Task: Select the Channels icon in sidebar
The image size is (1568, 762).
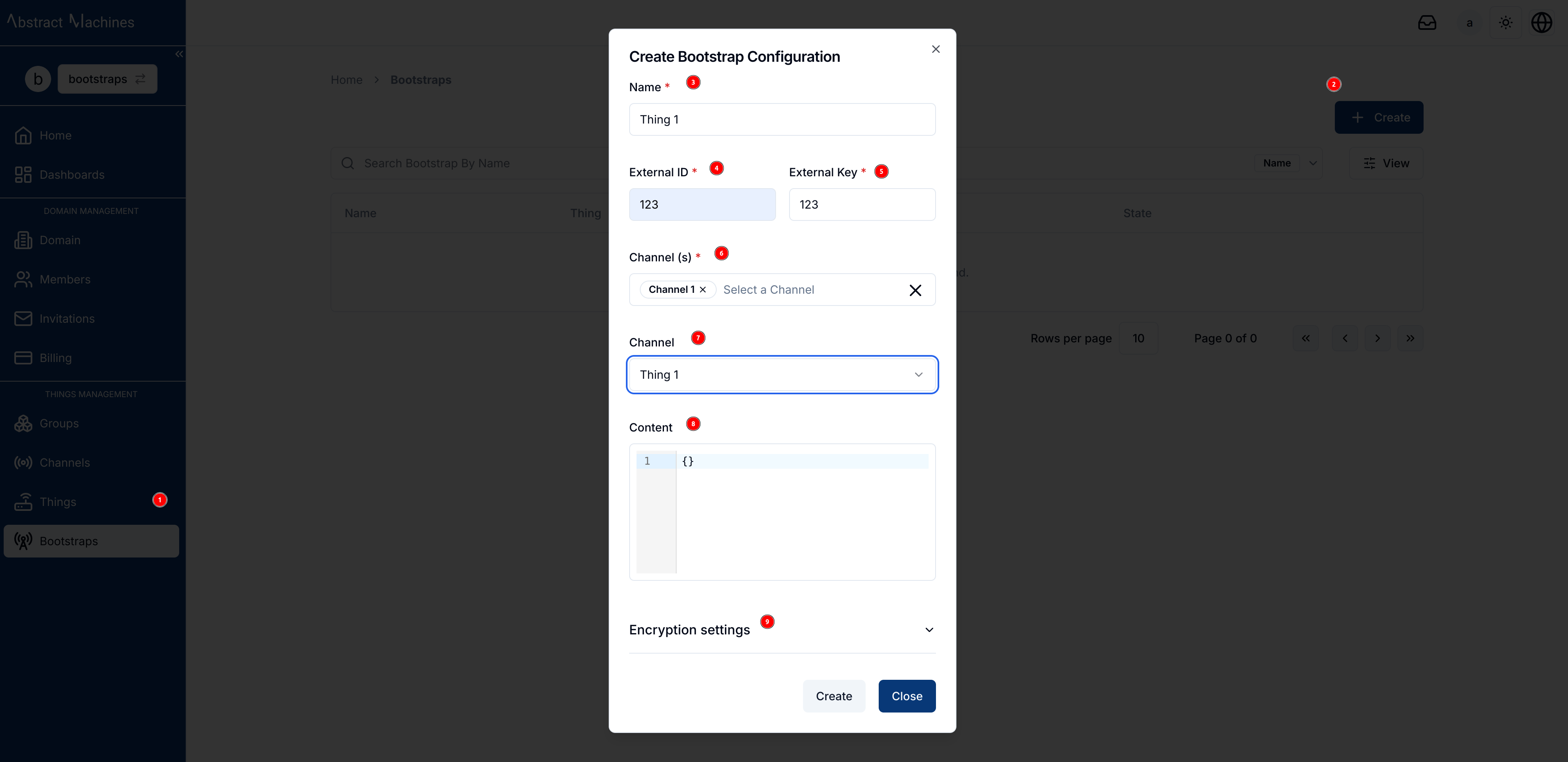Action: coord(22,463)
